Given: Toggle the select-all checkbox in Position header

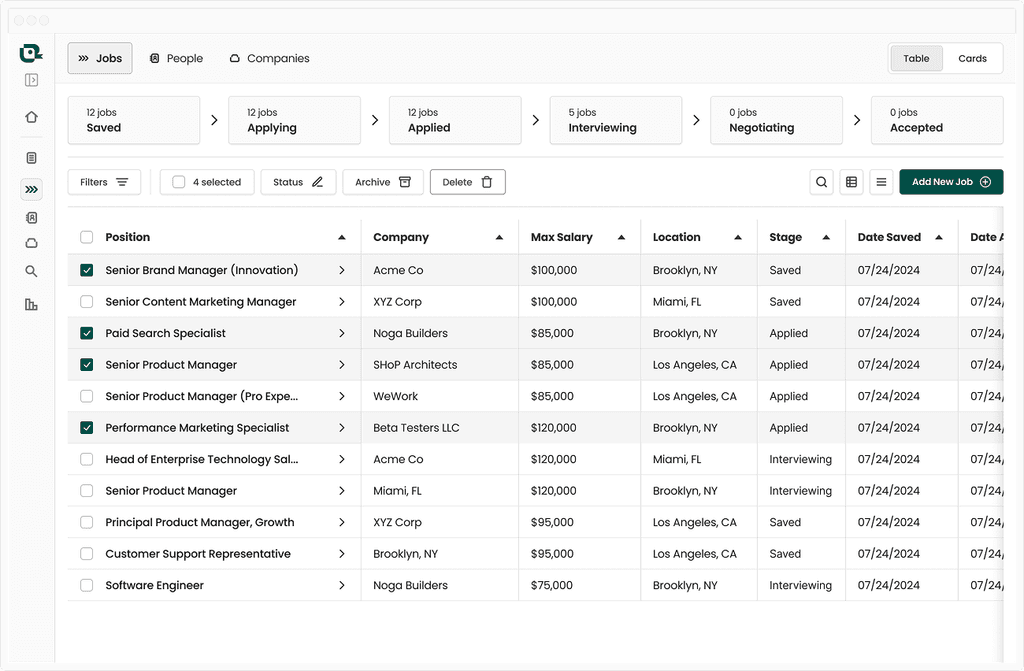Looking at the screenshot, I should pos(86,237).
